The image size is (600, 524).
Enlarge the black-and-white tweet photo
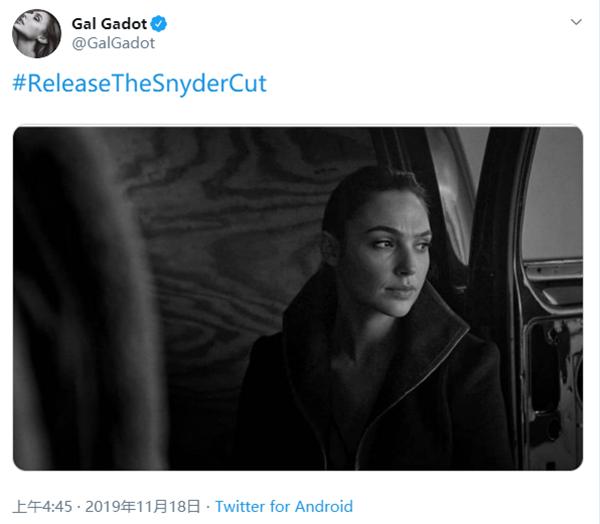point(298,298)
